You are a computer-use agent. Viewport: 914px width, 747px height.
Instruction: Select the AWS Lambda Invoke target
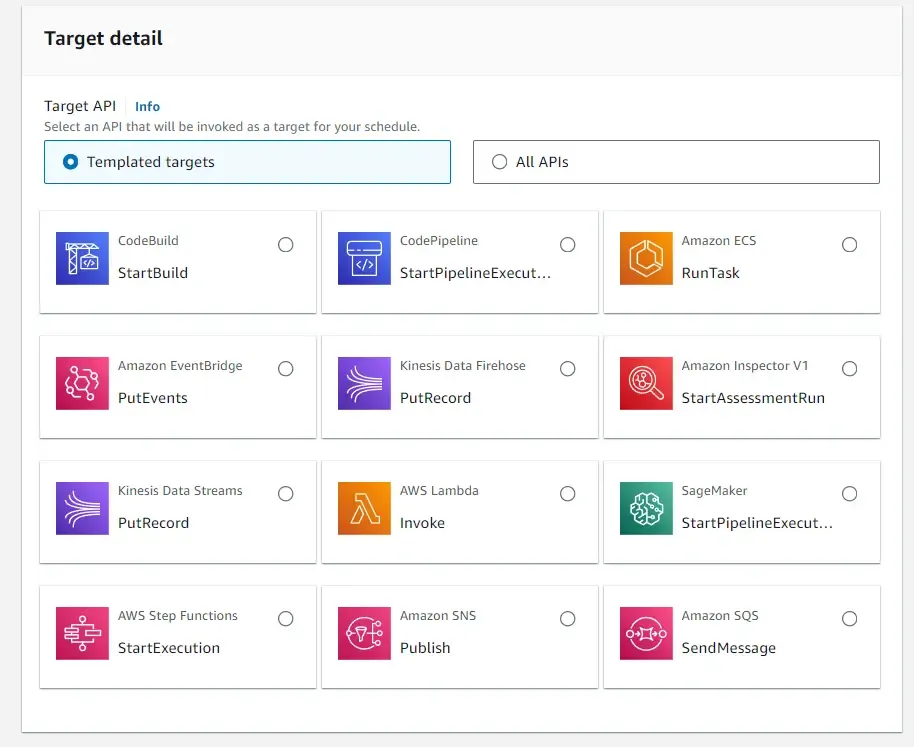(568, 494)
